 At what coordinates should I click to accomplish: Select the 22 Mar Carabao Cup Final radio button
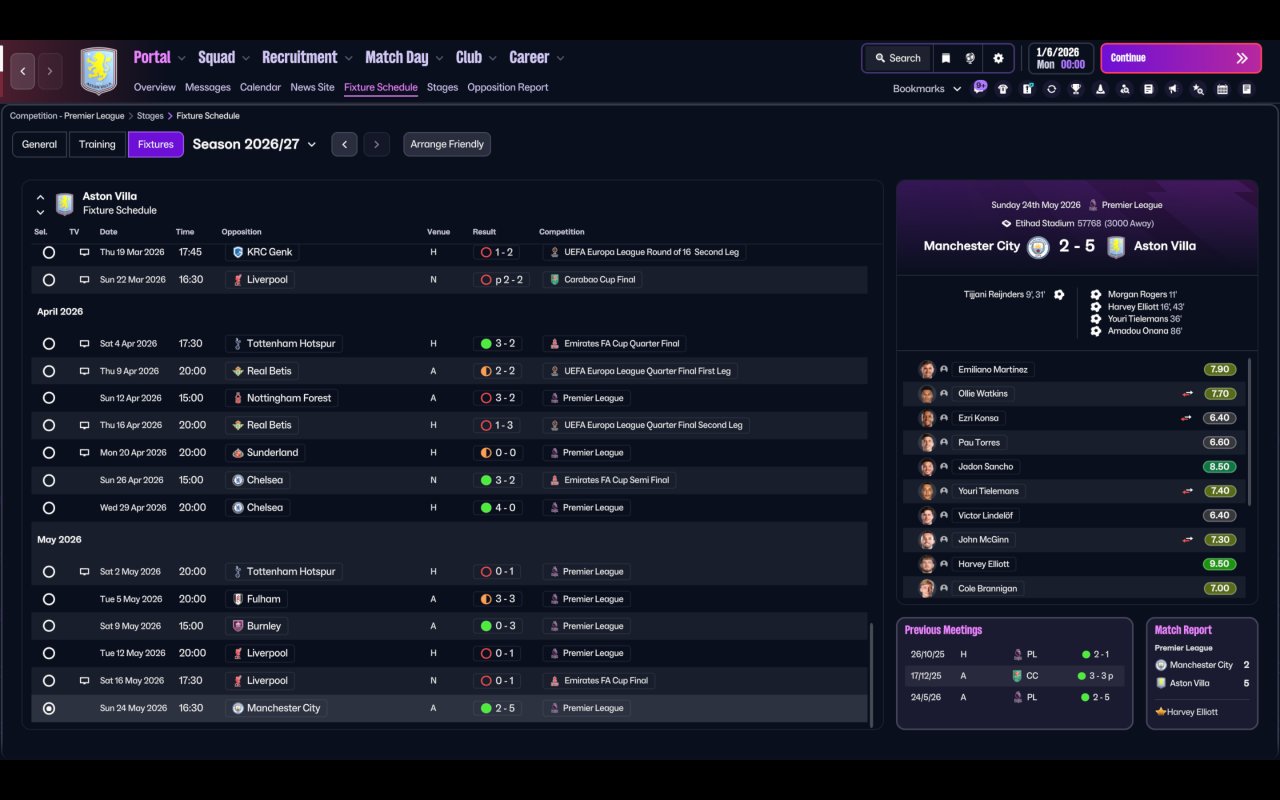tap(49, 280)
